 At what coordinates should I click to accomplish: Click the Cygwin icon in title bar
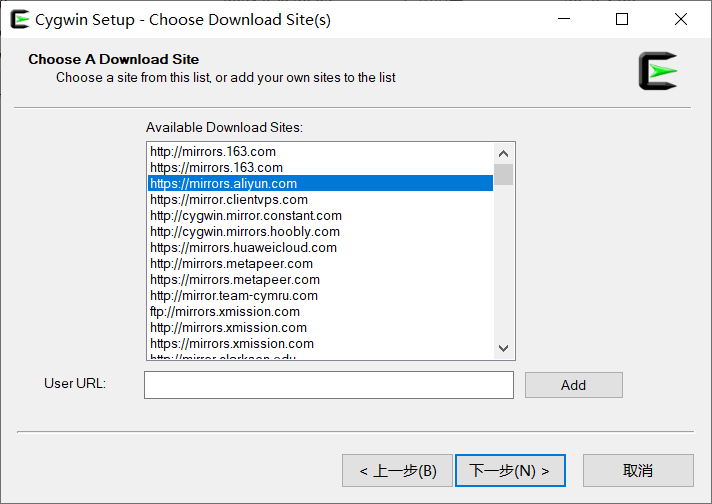[20, 20]
